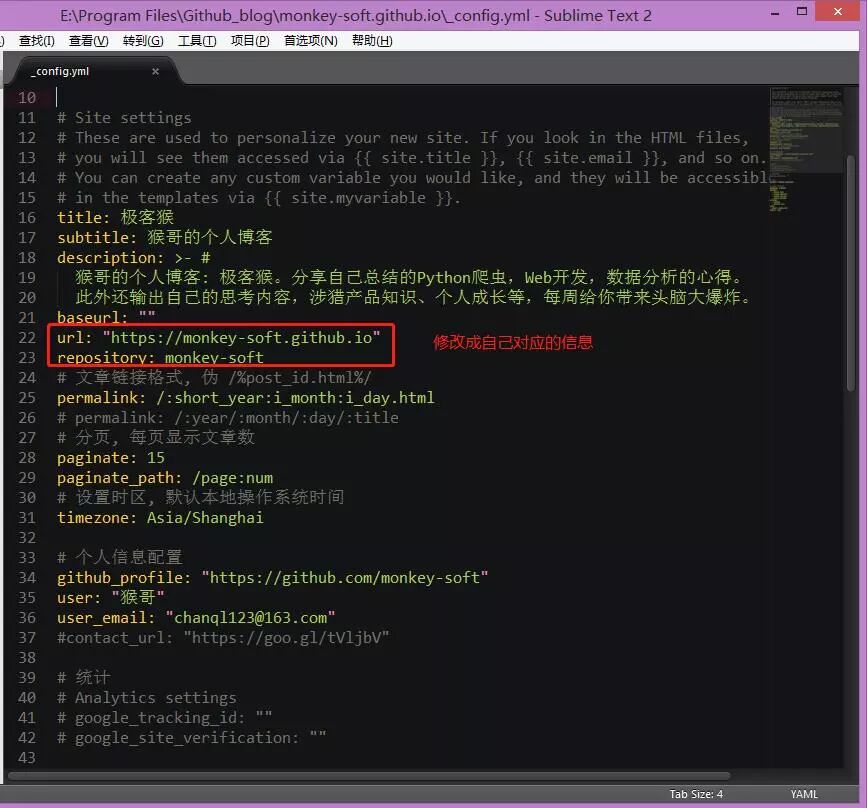Viewport: 867px width, 808px height.
Task: Click description text line starting 此外还输出
Action: [414, 298]
